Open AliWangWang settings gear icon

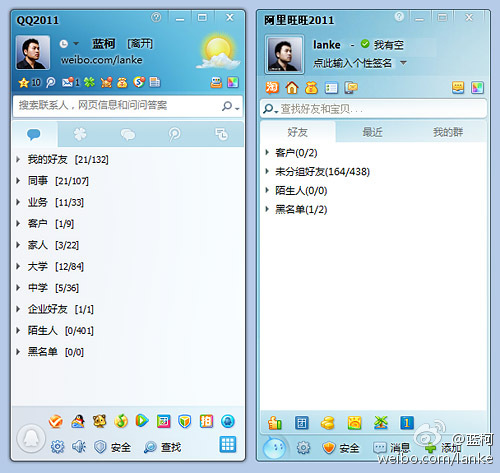point(303,448)
